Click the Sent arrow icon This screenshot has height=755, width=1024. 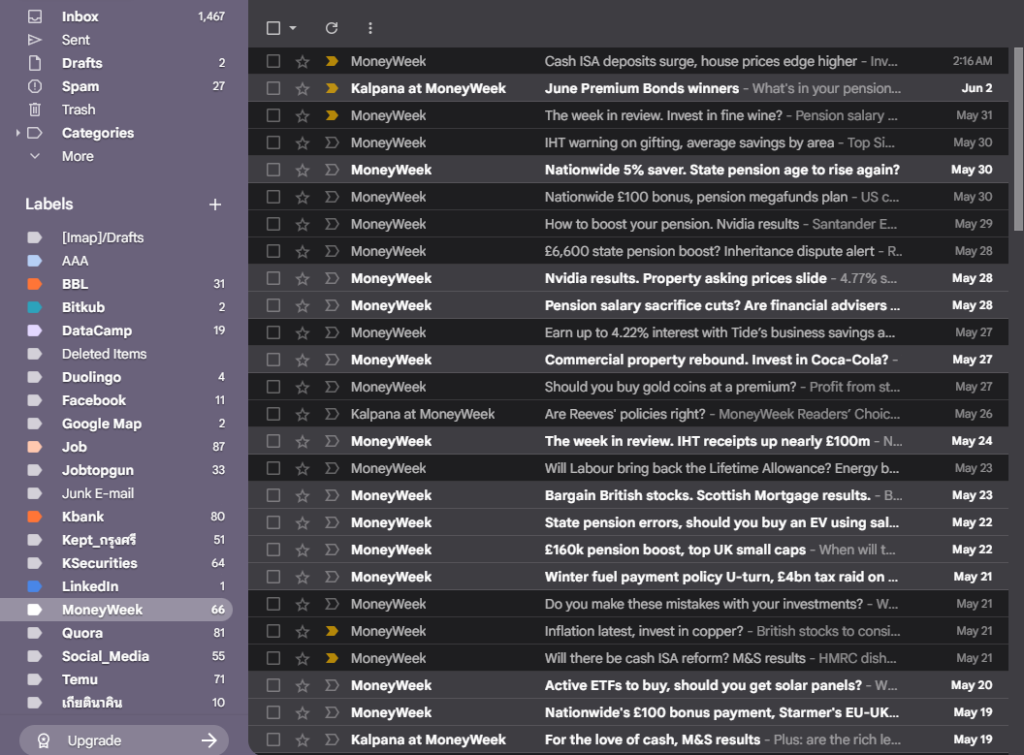[35, 40]
